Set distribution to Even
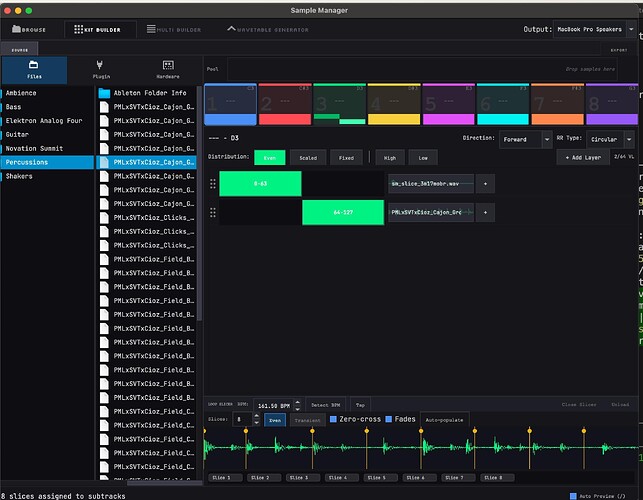The image size is (643, 500). point(269,158)
